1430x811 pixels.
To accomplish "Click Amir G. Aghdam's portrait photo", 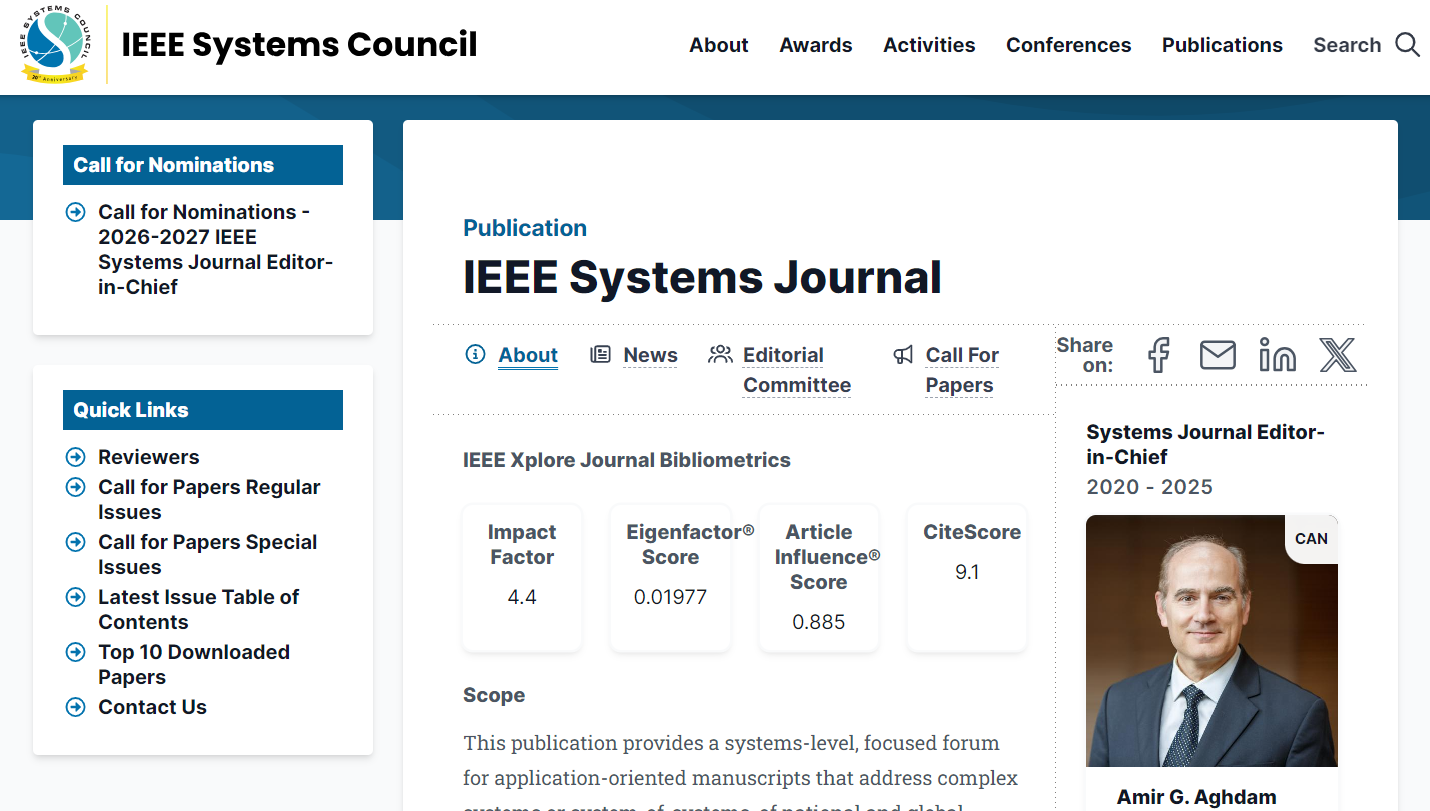I will [x=1211, y=640].
